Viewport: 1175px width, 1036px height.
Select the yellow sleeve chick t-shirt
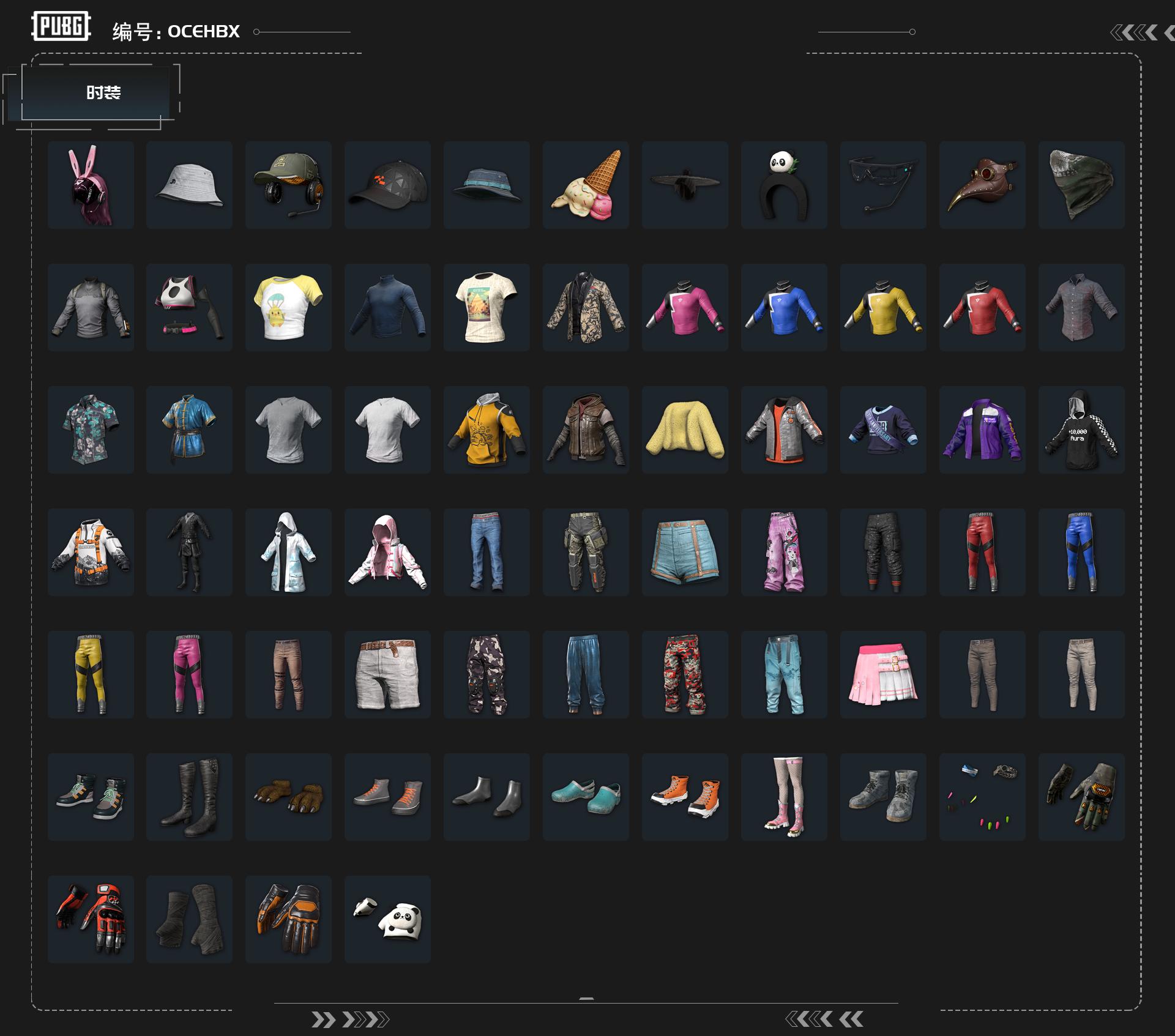289,307
